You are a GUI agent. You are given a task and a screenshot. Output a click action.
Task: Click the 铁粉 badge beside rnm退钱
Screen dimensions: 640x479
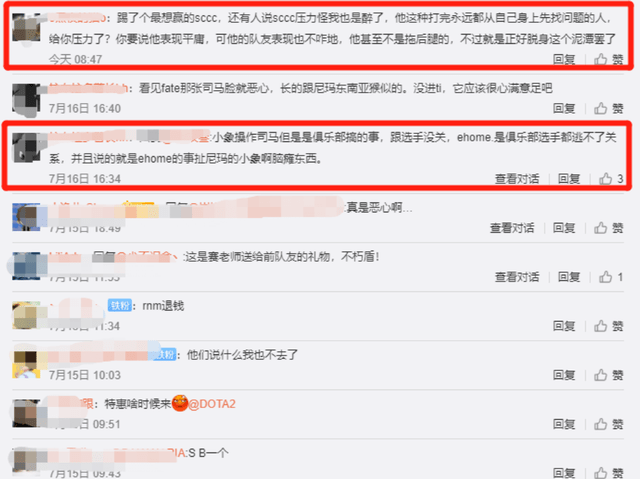tap(120, 306)
